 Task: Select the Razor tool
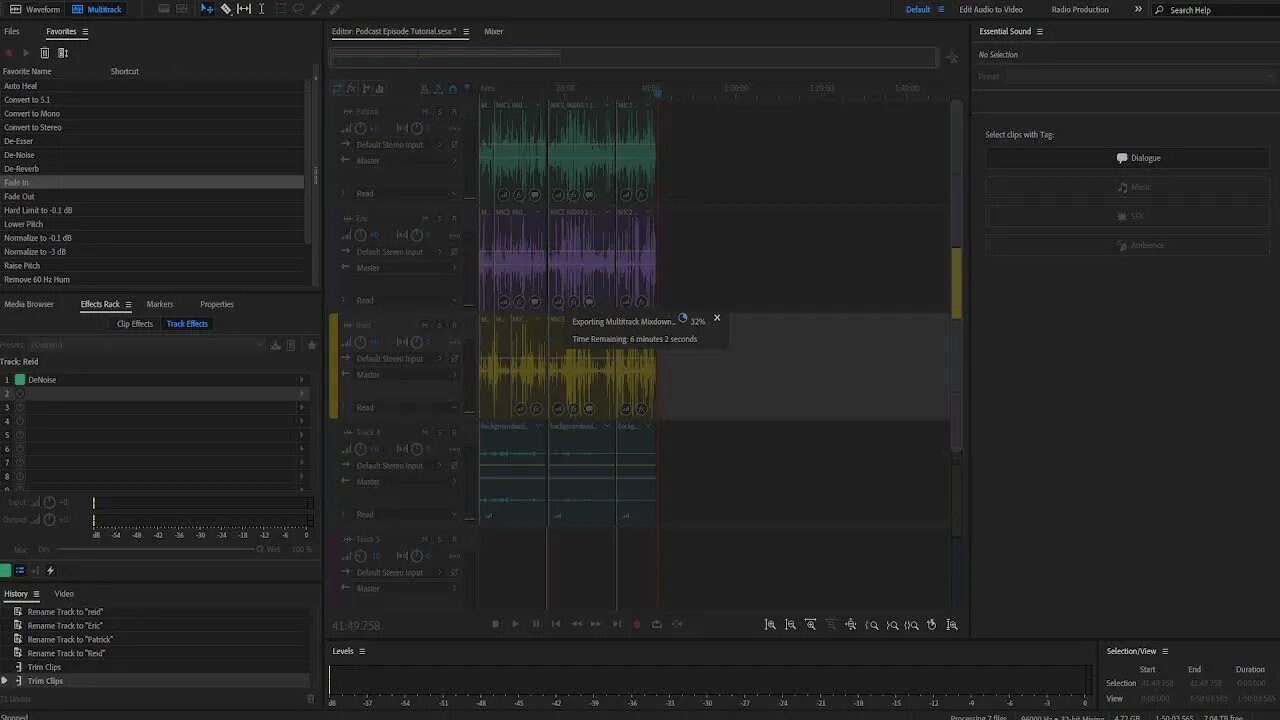[226, 9]
